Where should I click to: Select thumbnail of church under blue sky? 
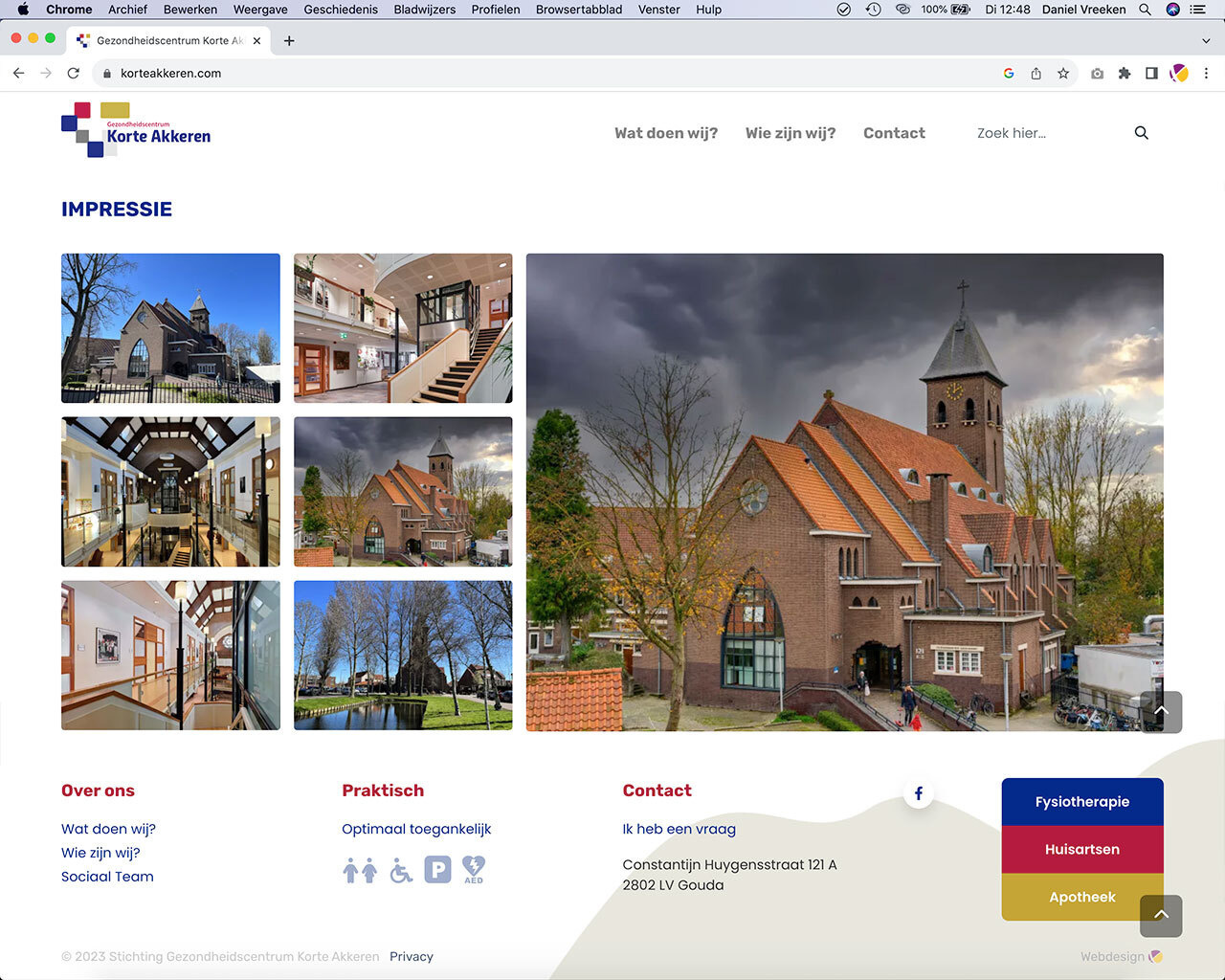[170, 328]
